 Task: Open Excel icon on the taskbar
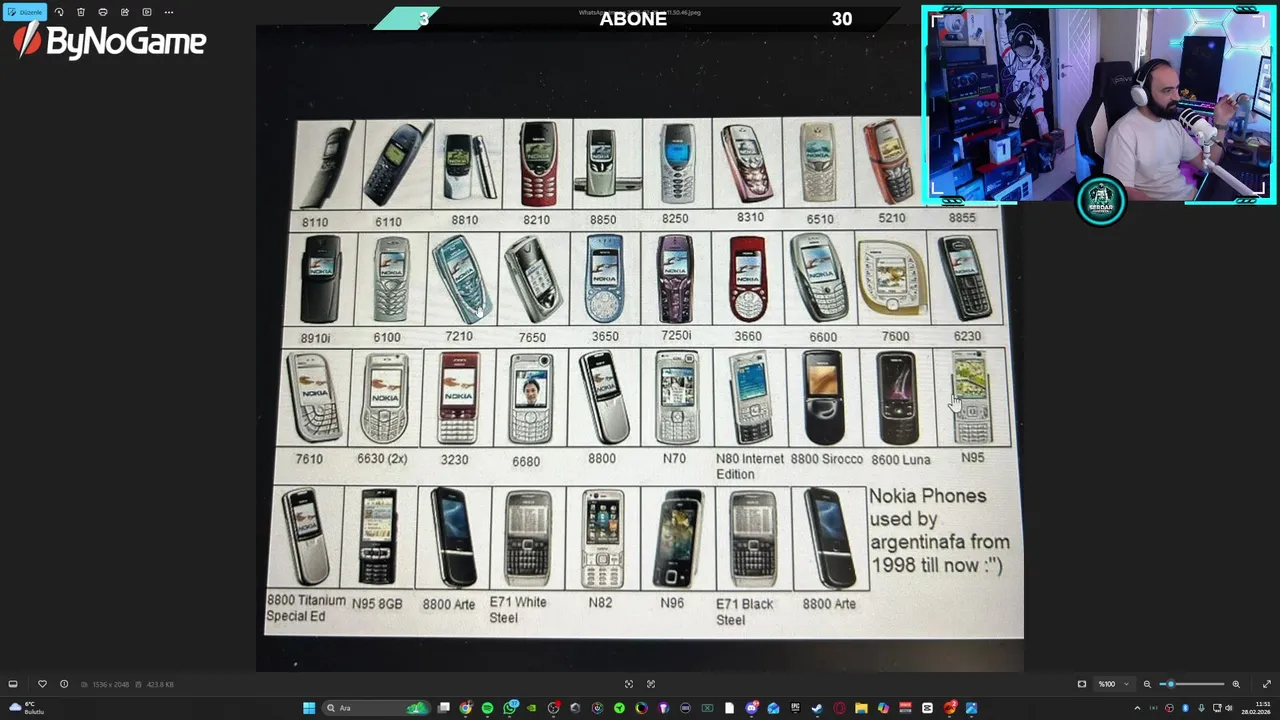[x=707, y=708]
